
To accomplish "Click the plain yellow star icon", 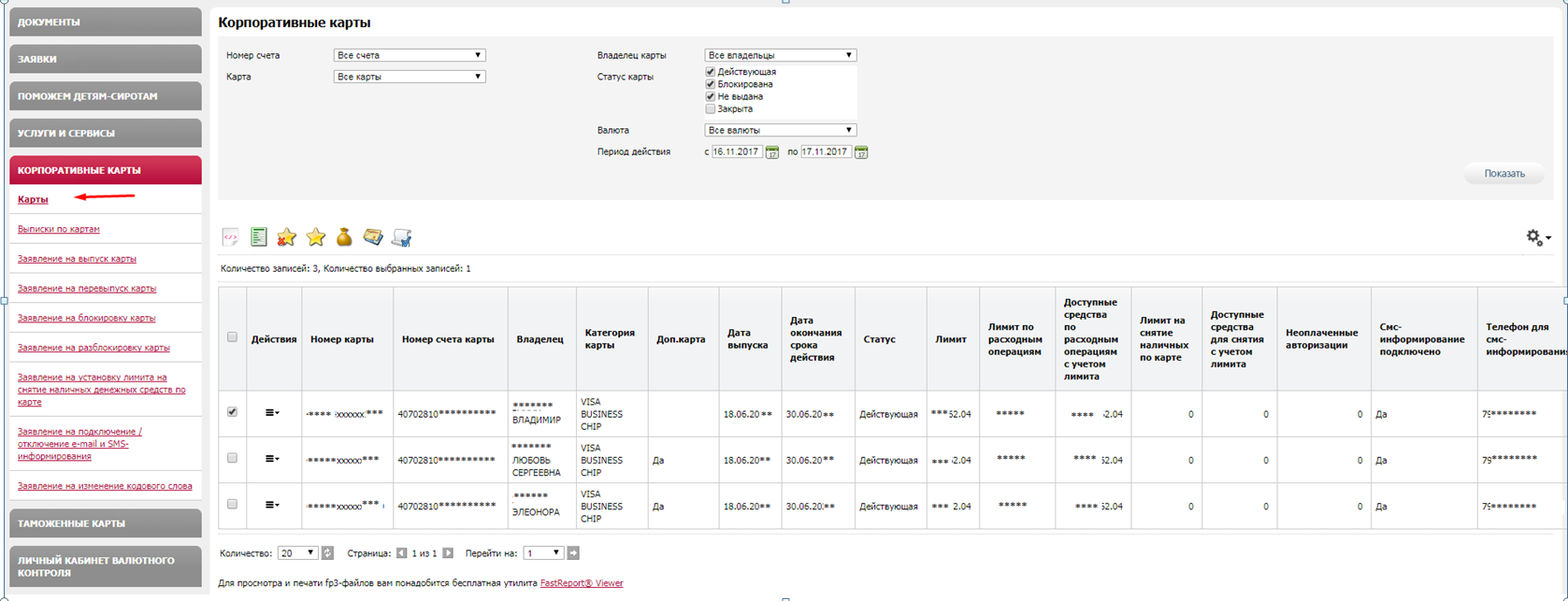I will (316, 237).
